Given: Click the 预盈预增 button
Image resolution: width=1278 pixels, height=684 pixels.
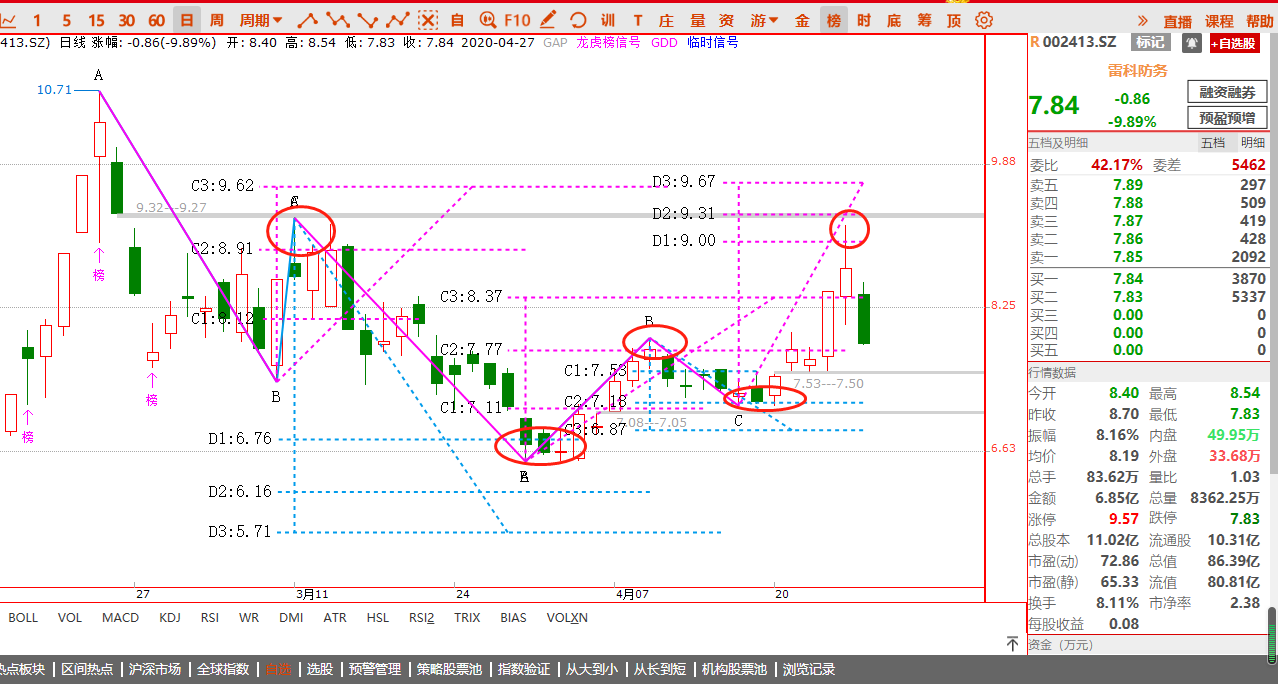Looking at the screenshot, I should click(1227, 118).
